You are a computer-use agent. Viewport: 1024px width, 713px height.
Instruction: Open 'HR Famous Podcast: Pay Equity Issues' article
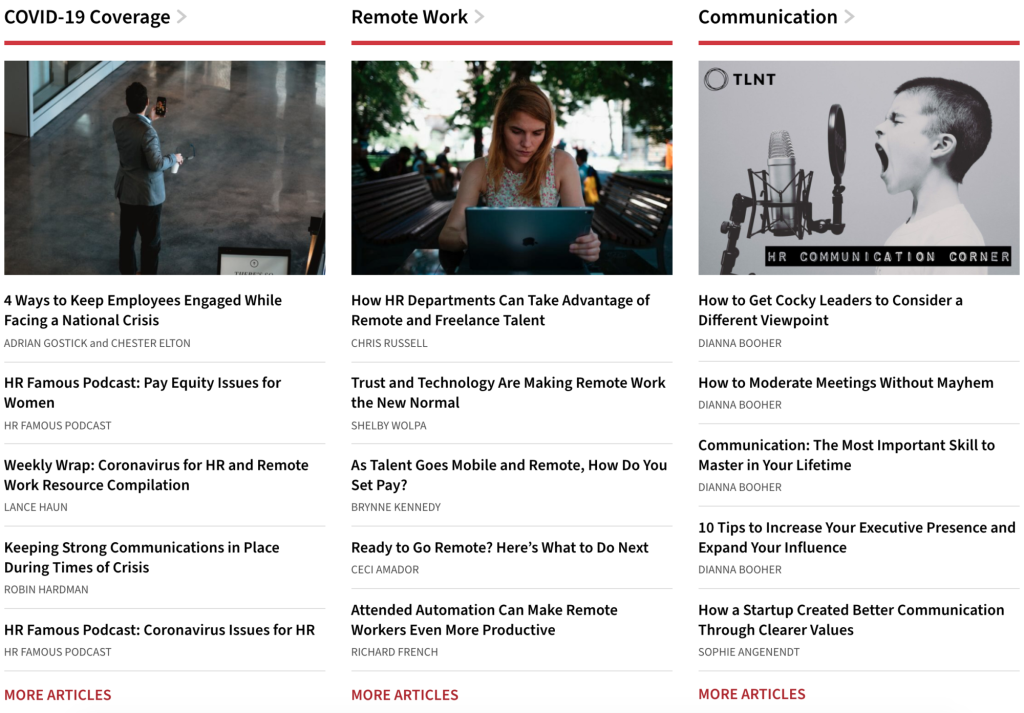pos(142,392)
